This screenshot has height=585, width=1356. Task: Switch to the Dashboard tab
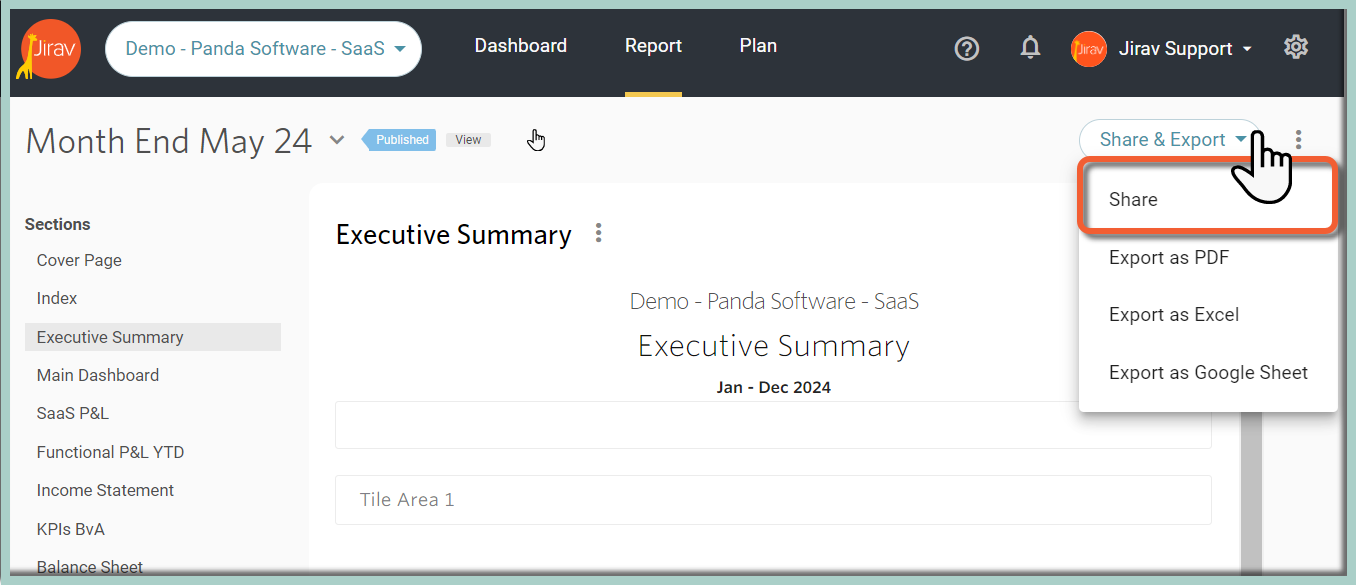tap(521, 46)
